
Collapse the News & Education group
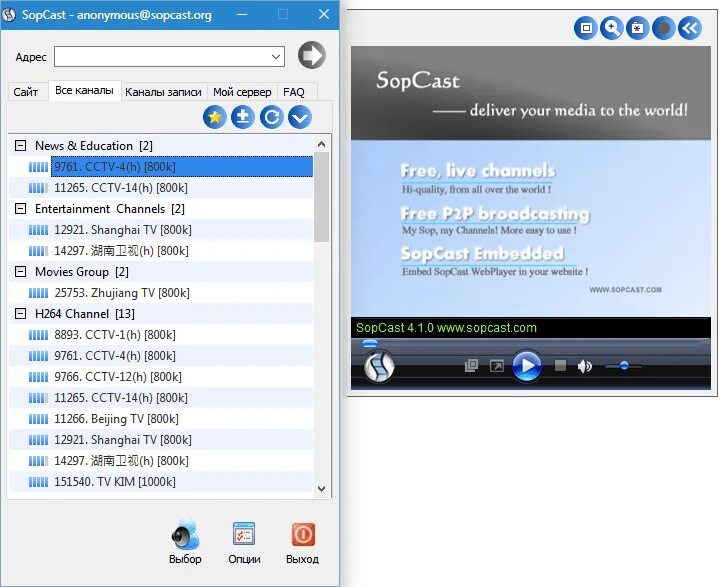click(x=20, y=146)
